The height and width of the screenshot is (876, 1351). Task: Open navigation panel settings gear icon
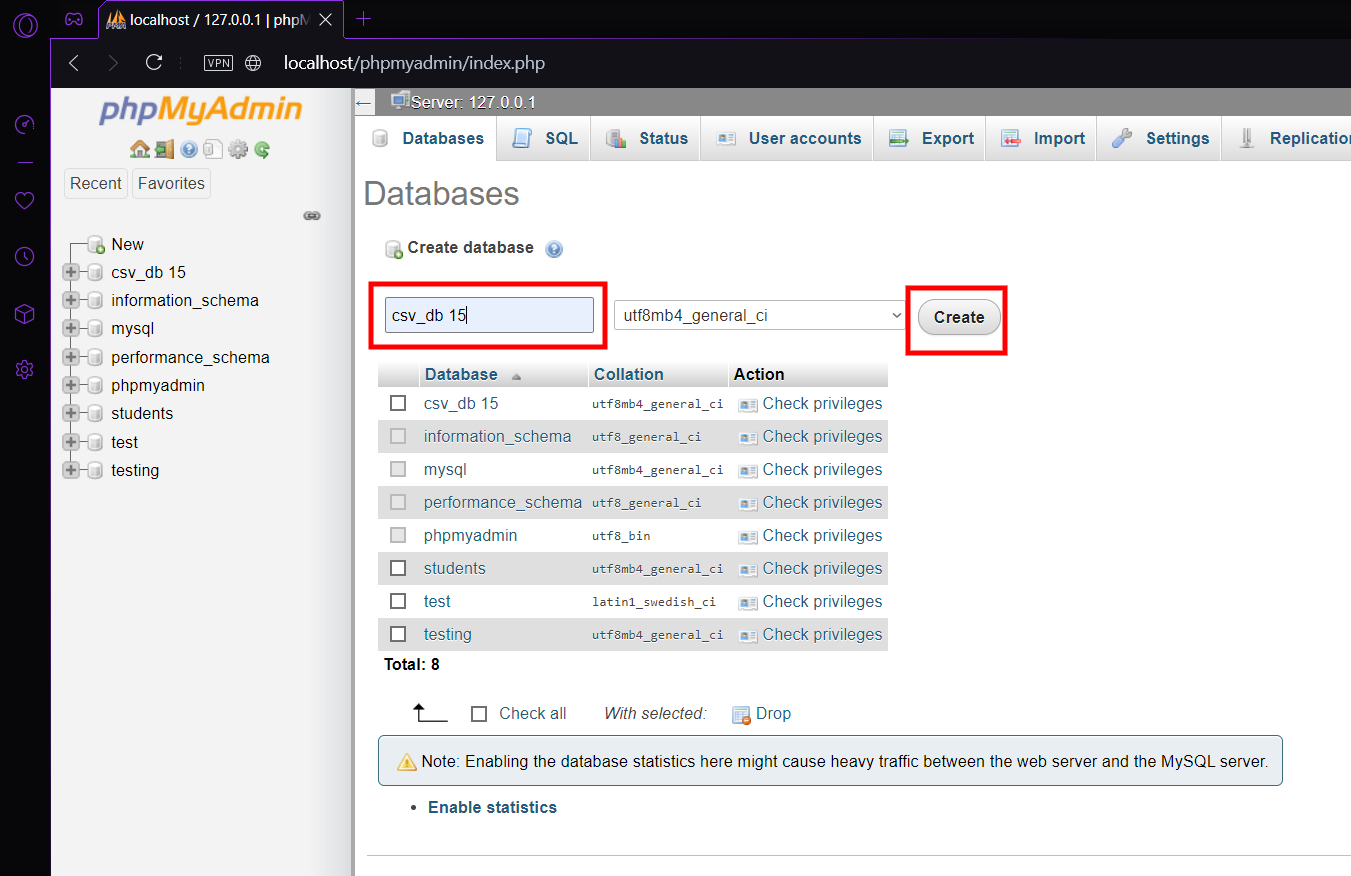coord(238,150)
